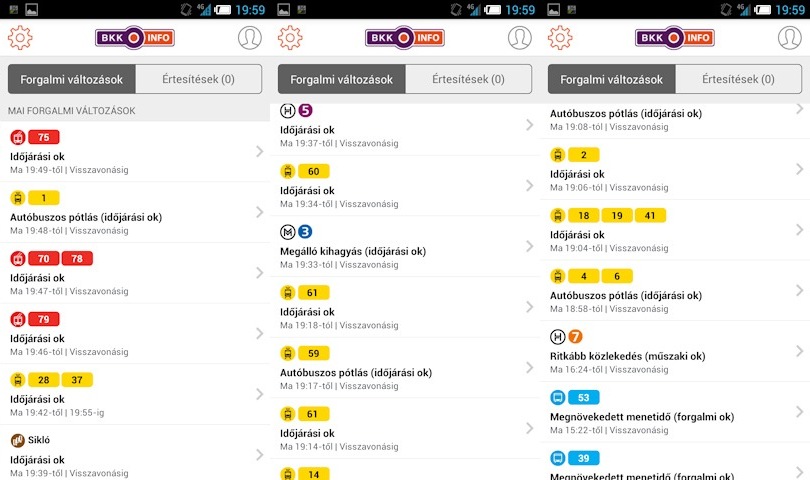
Task: Tap the orange H7 railway line badge
Action: click(x=575, y=337)
